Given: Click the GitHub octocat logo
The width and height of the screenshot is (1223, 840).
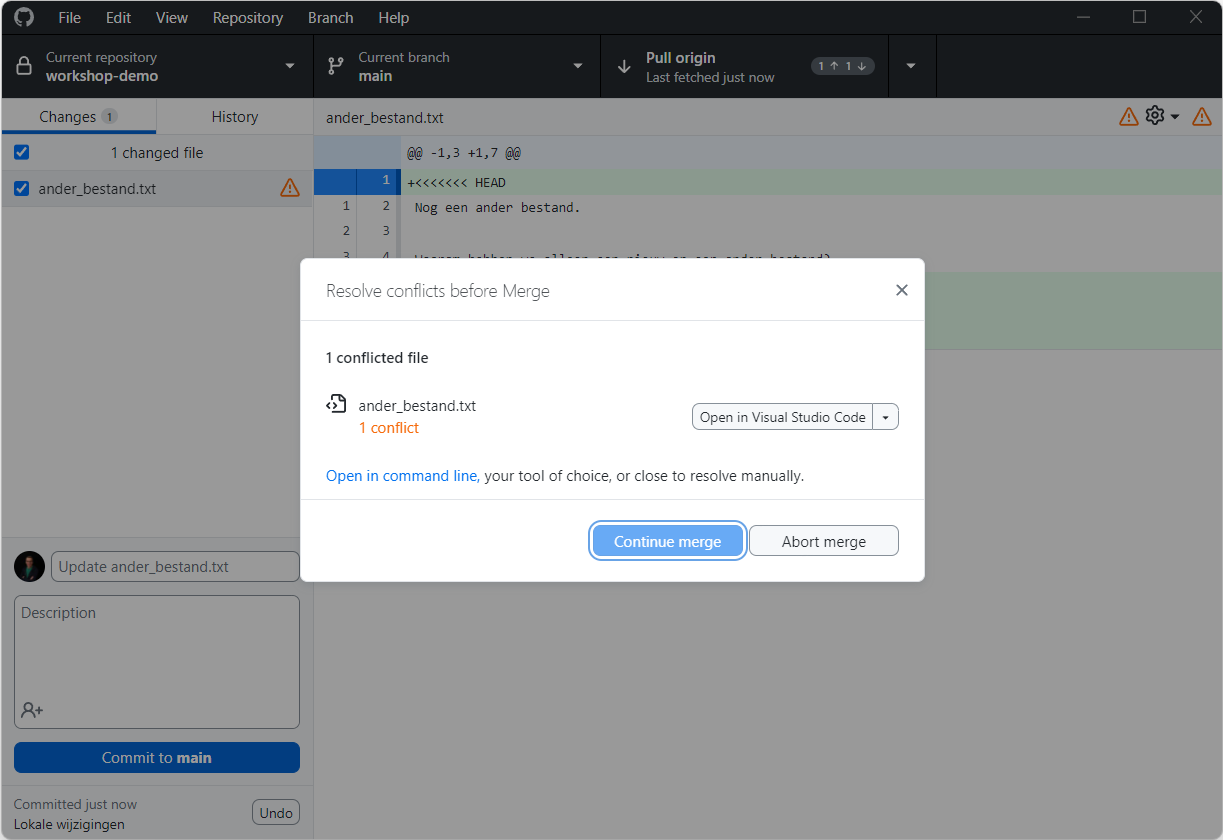Looking at the screenshot, I should coord(23,17).
